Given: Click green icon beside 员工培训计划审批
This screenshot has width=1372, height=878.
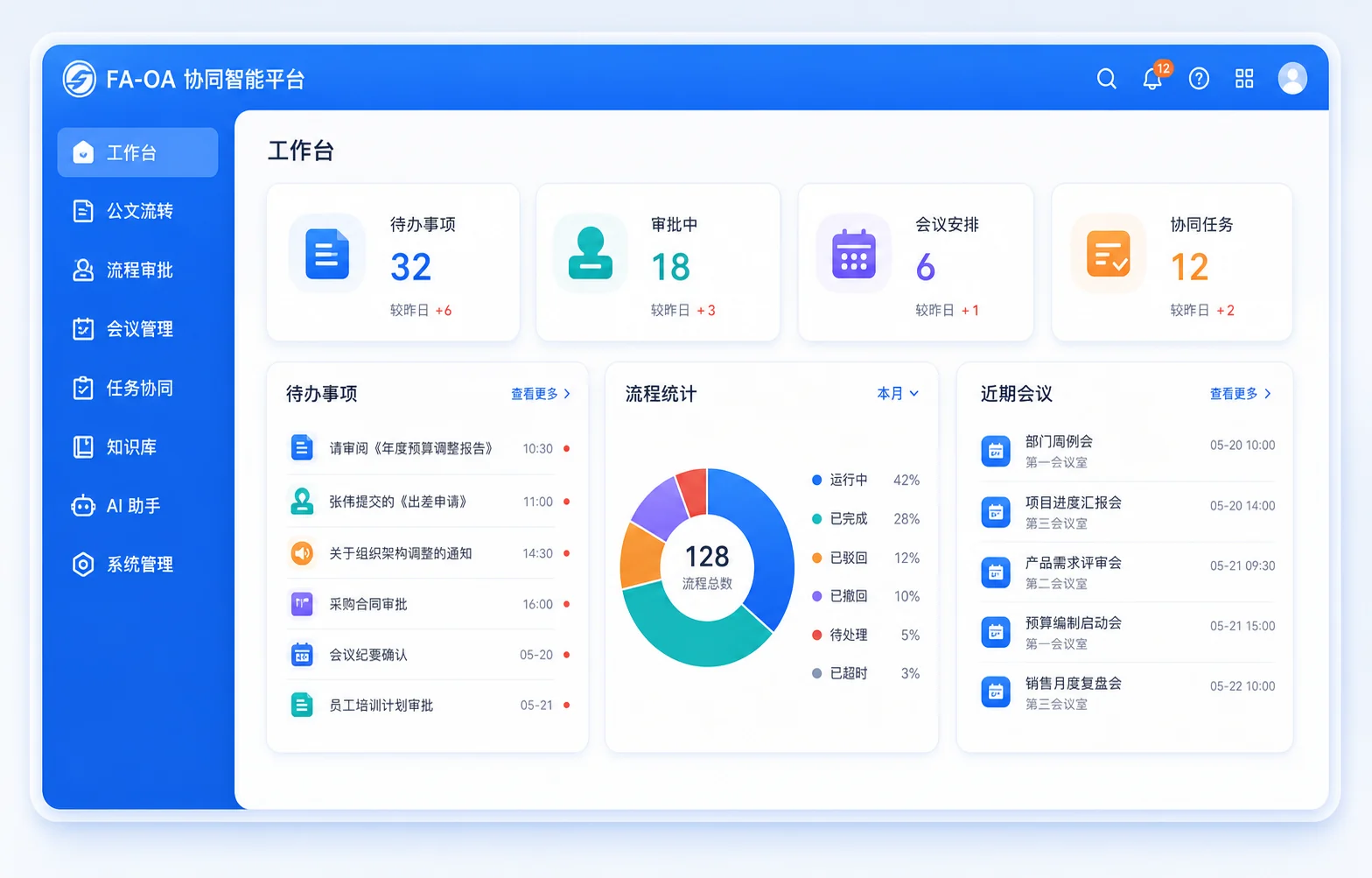Looking at the screenshot, I should point(302,705).
